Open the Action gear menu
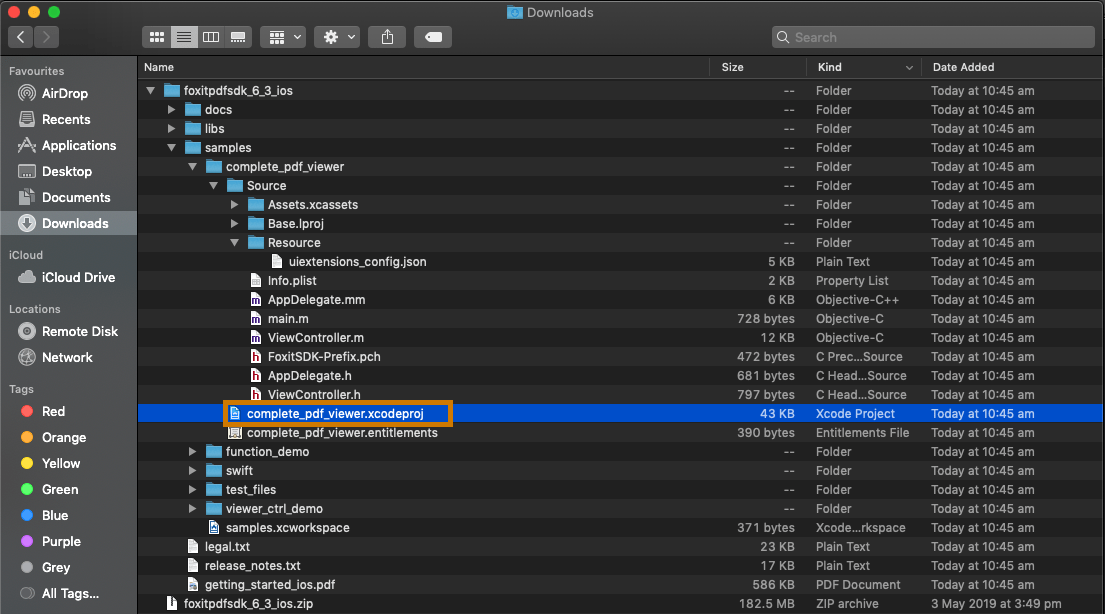Viewport: 1105px width, 614px height. coord(338,37)
